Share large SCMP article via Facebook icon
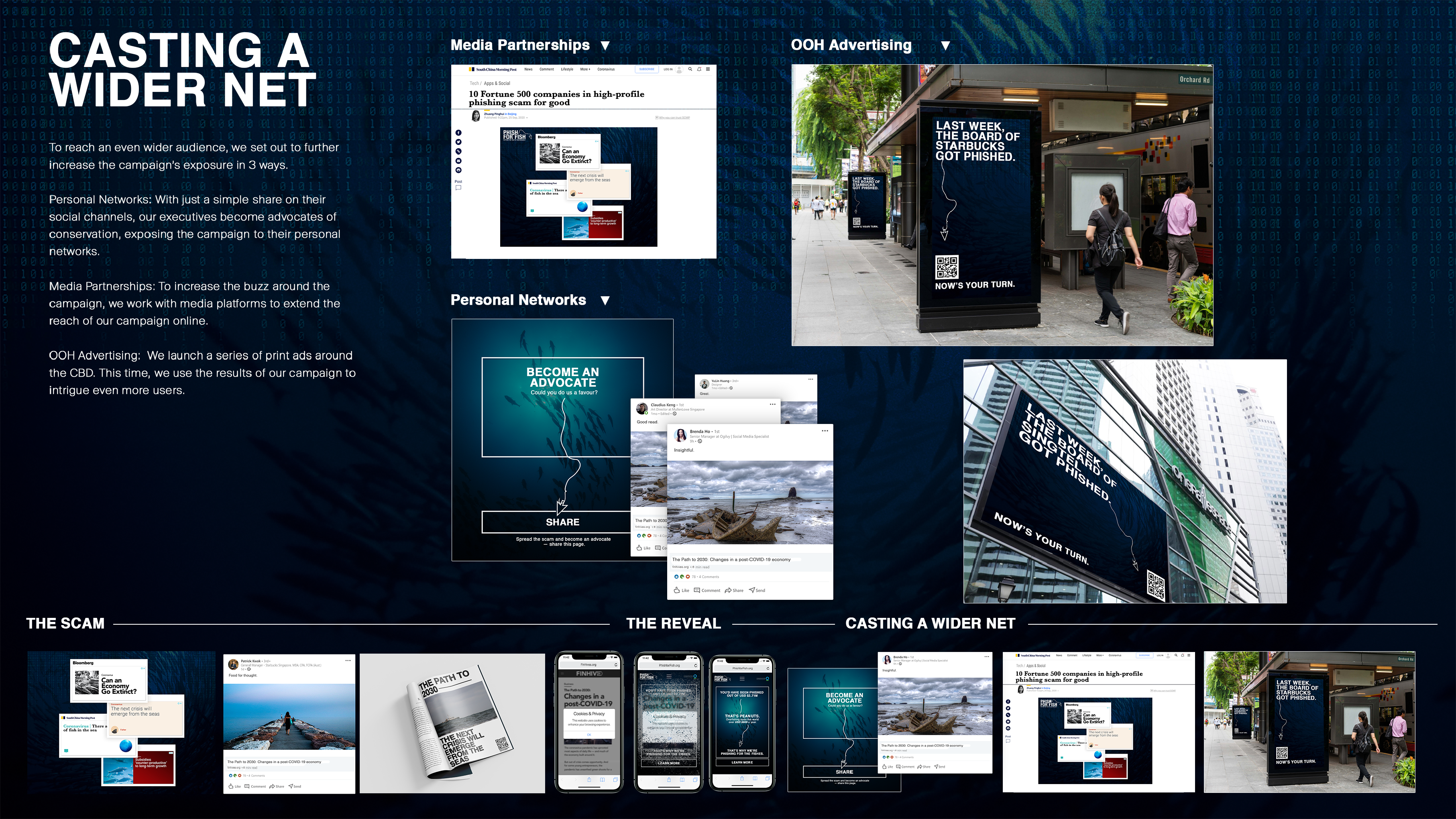The height and width of the screenshot is (819, 1456). (458, 133)
